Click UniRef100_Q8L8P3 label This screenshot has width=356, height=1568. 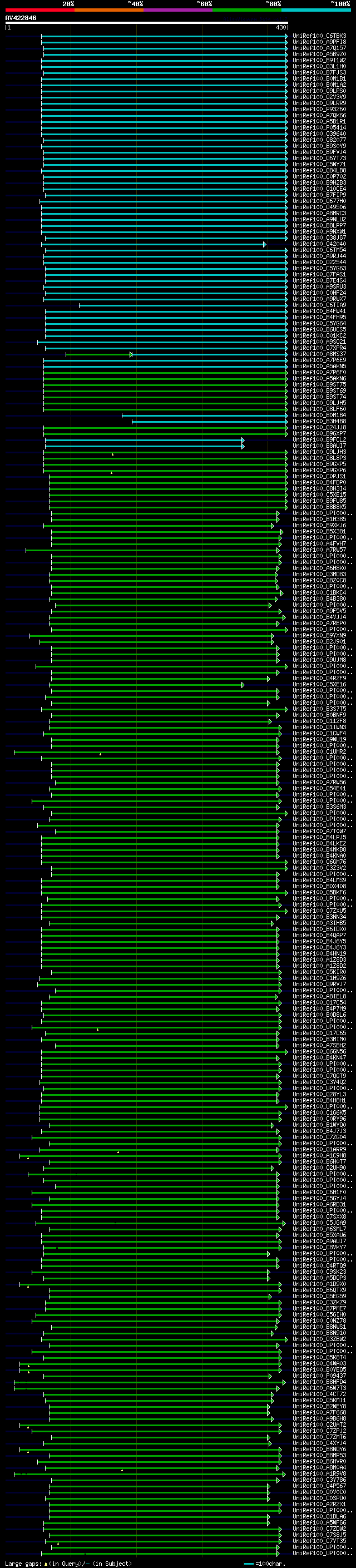click(319, 458)
